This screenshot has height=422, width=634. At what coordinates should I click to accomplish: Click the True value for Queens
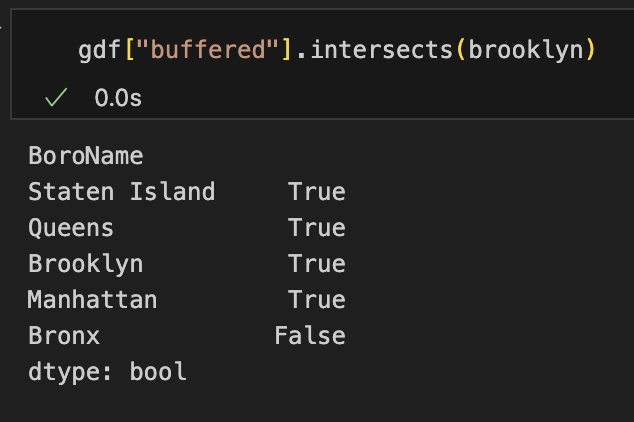pos(316,228)
